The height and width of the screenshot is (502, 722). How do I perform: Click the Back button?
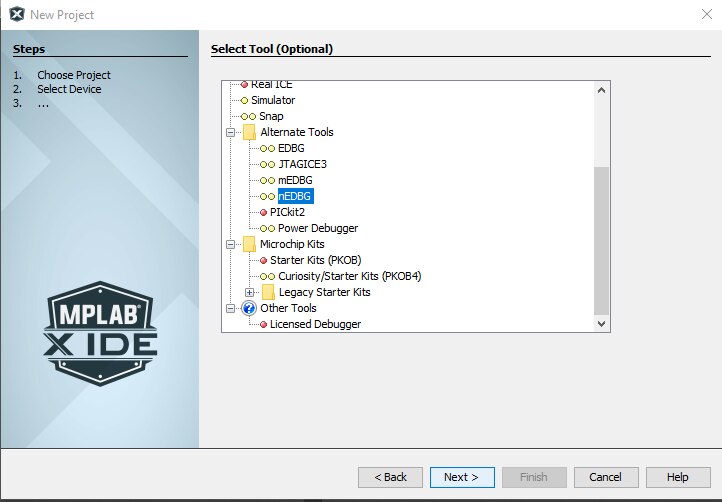[x=390, y=477]
